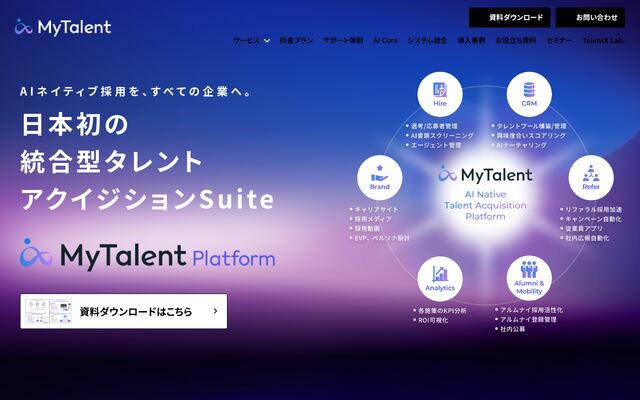640x400 pixels.
Task: Open the CRM database circle icon
Action: coord(529,94)
